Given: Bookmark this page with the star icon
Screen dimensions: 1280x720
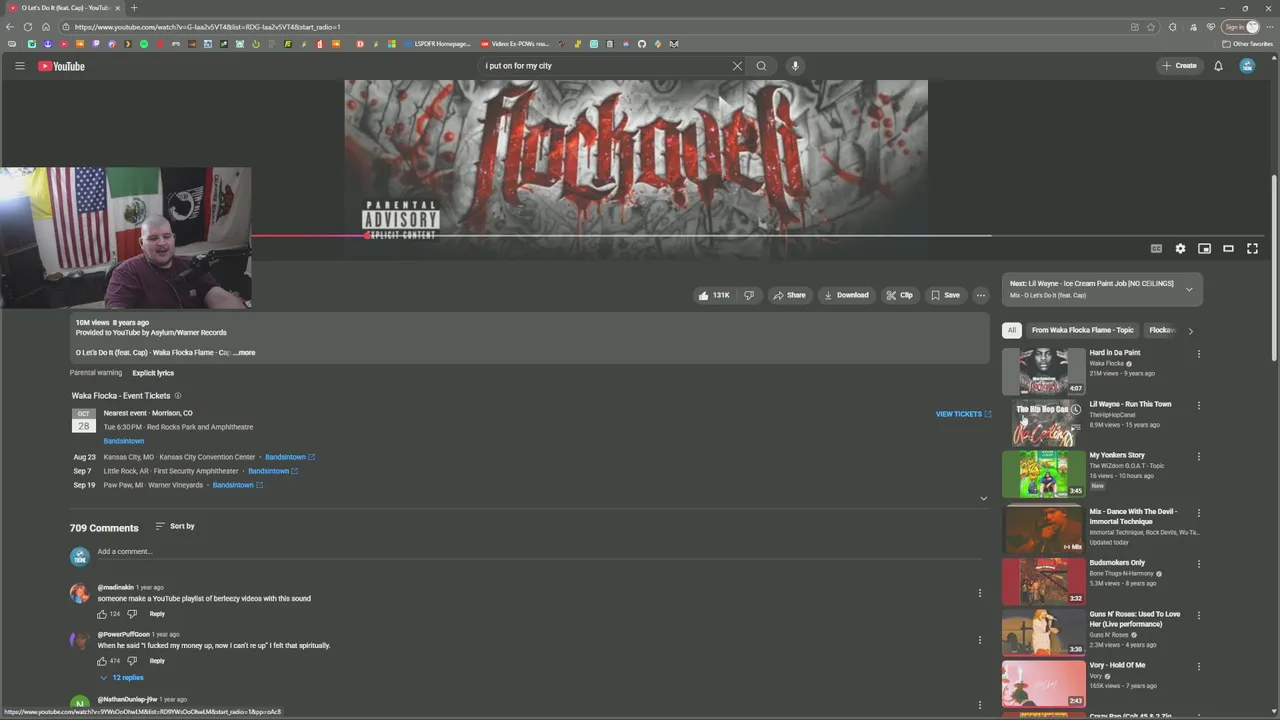Looking at the screenshot, I should 1151,27.
